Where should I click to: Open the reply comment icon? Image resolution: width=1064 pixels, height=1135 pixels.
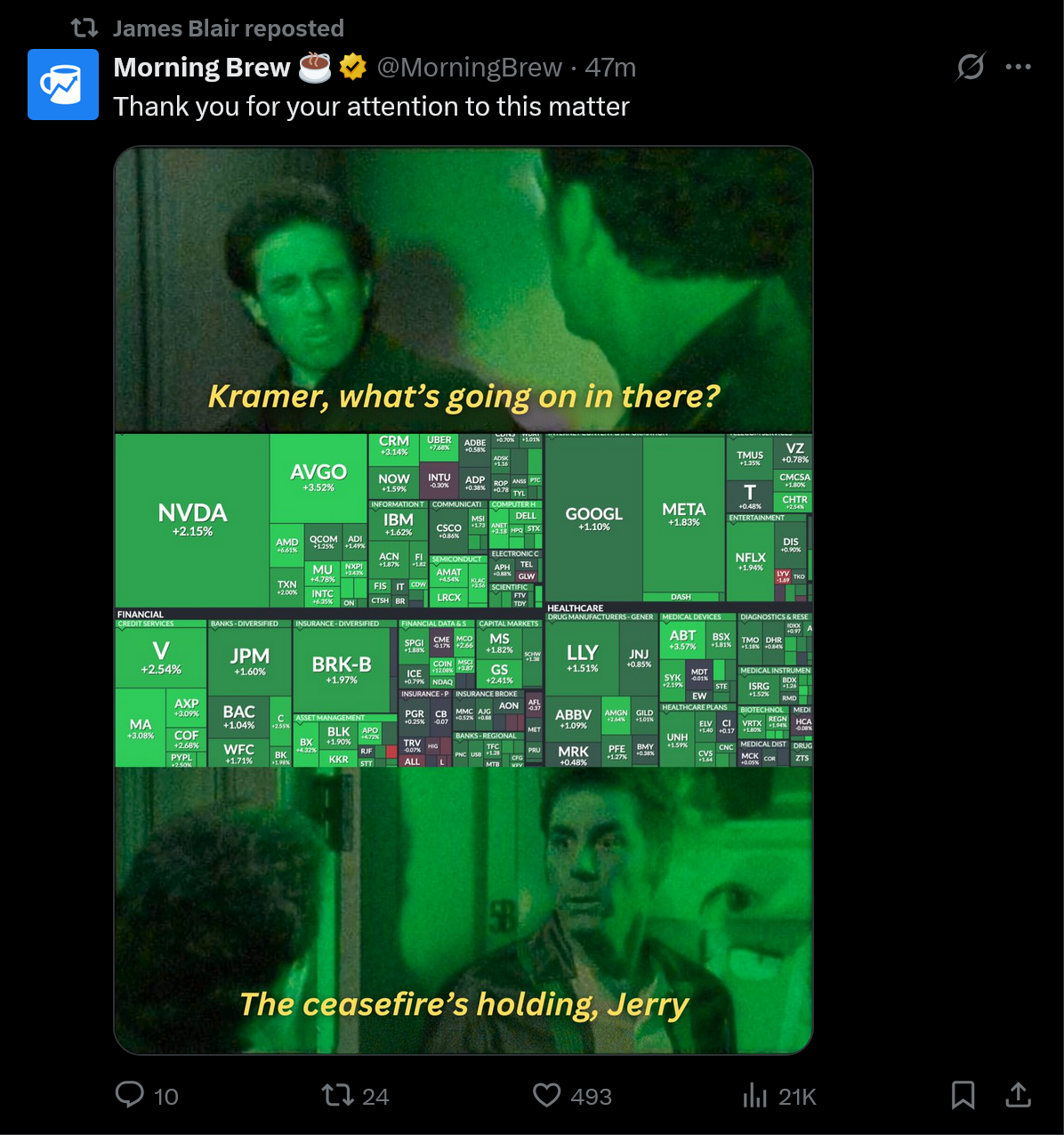click(130, 1095)
